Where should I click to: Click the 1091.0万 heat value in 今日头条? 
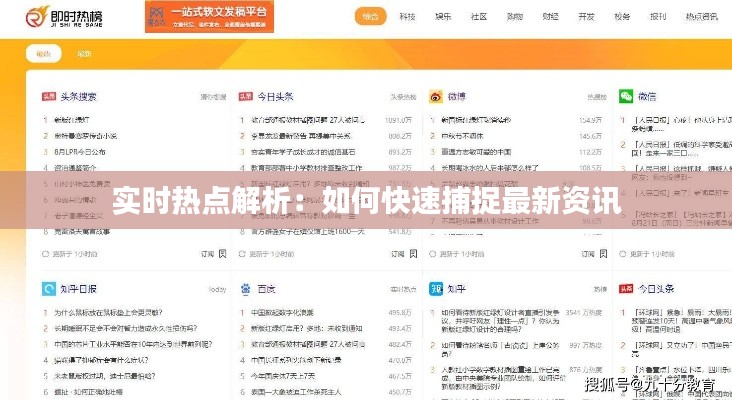click(398, 120)
